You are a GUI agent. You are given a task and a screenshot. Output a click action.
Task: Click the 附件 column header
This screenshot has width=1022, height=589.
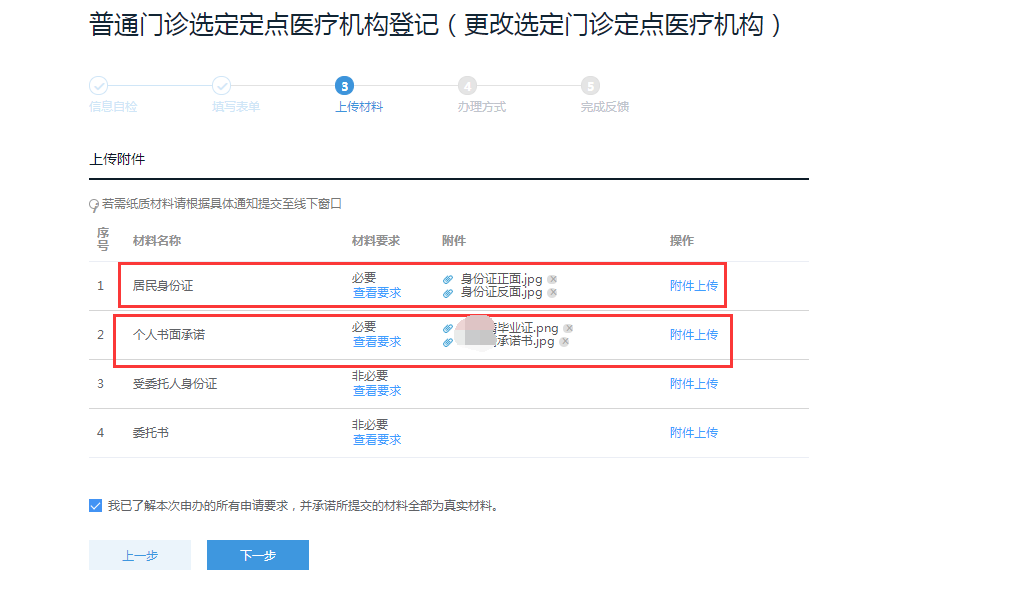tap(454, 240)
